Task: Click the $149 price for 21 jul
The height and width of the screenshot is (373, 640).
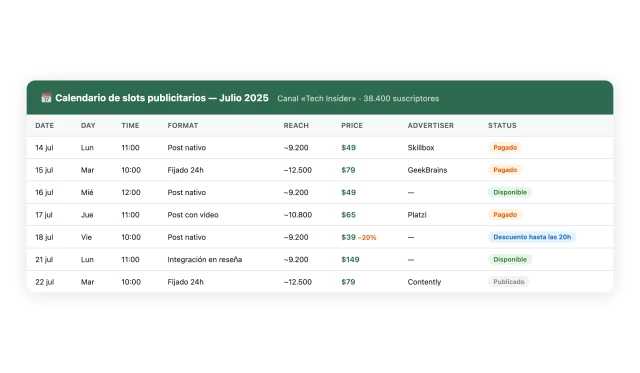Action: [350, 260]
